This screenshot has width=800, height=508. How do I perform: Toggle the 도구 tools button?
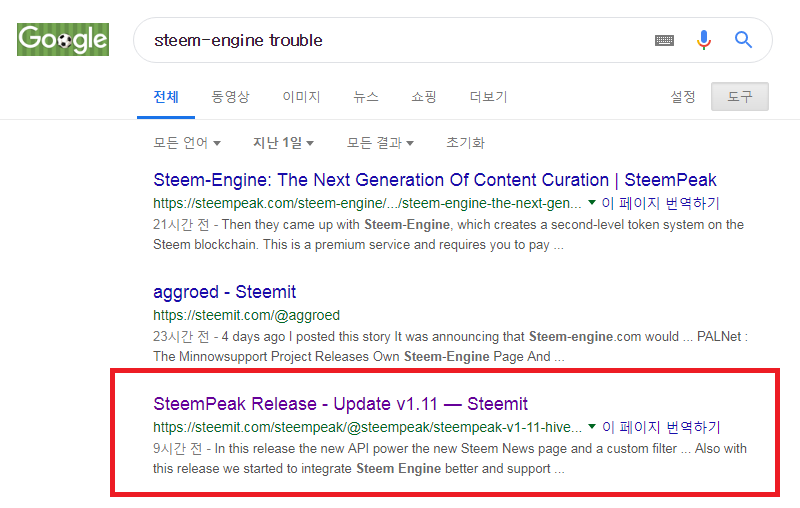pos(740,96)
